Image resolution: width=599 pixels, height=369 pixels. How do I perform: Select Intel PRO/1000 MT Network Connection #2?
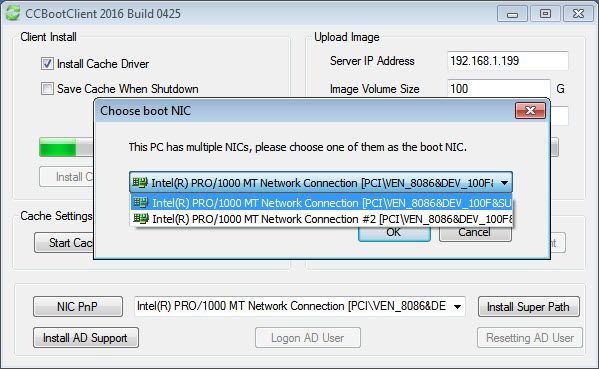click(321, 218)
